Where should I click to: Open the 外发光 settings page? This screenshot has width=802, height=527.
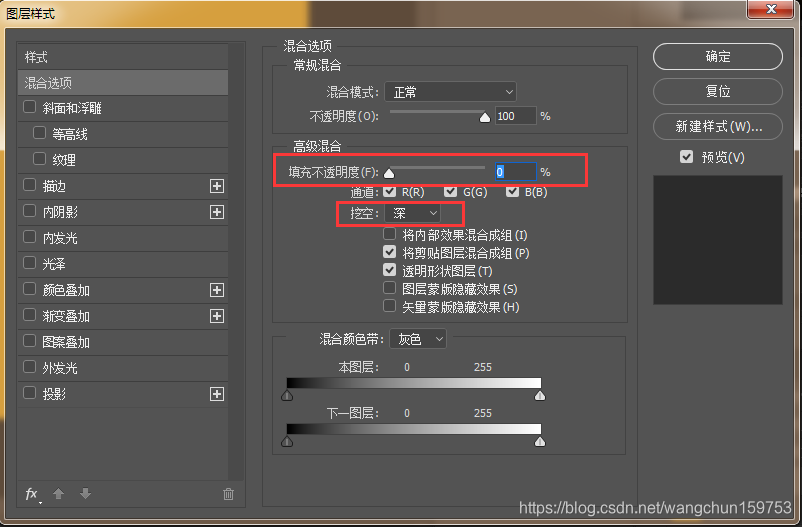[x=60, y=368]
